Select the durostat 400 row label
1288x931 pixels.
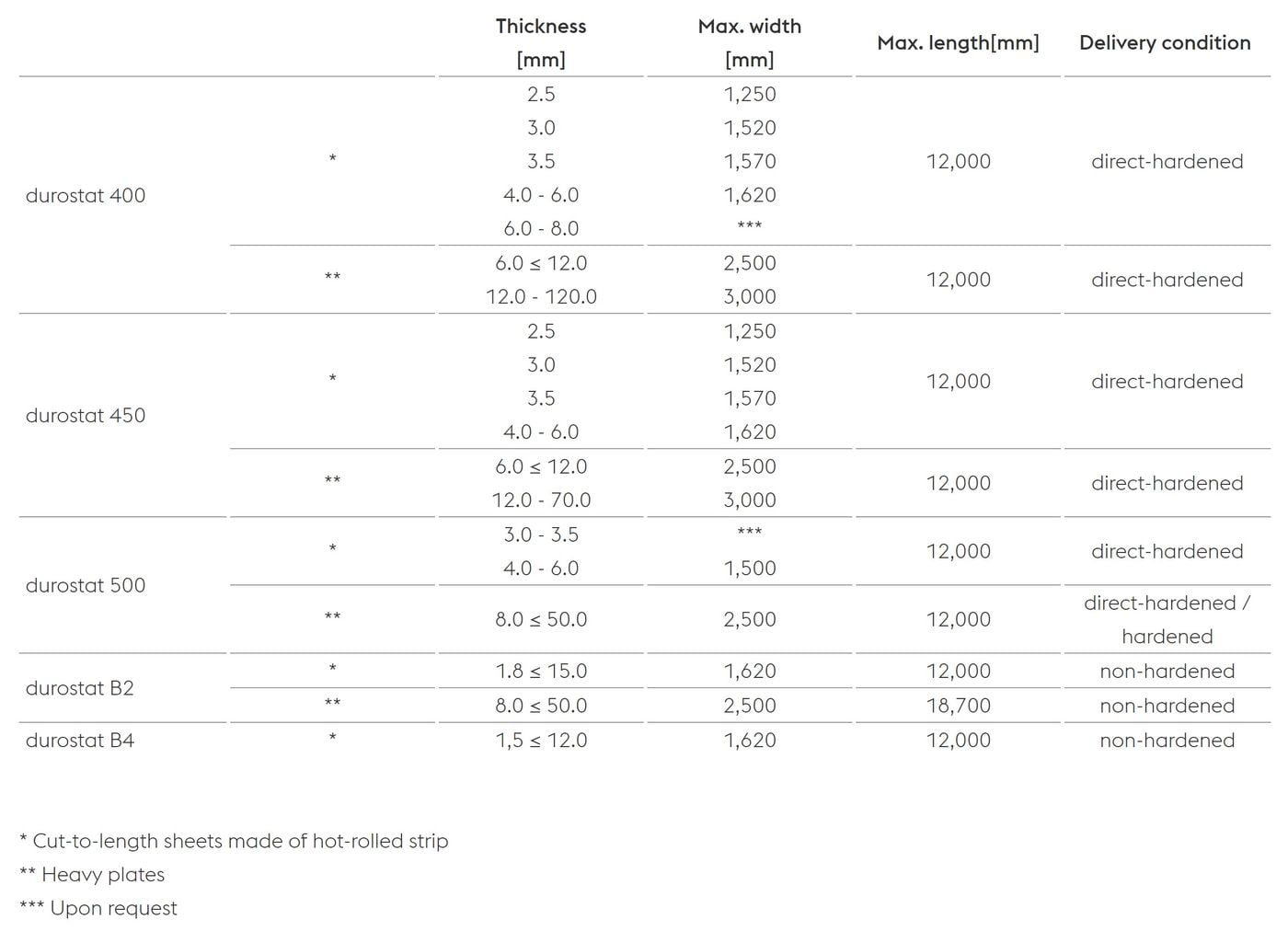pos(86,195)
